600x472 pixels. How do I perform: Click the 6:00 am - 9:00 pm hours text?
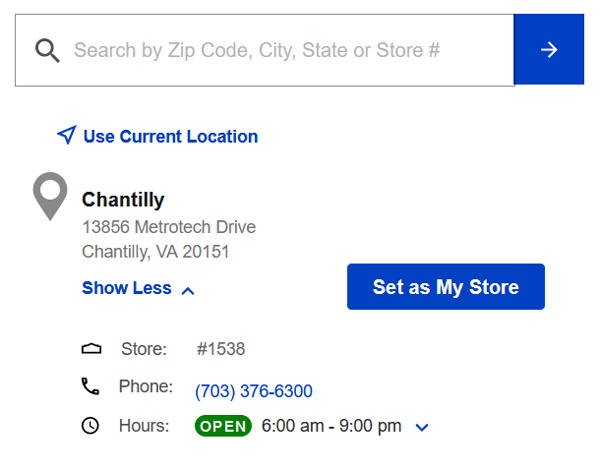[x=331, y=426]
